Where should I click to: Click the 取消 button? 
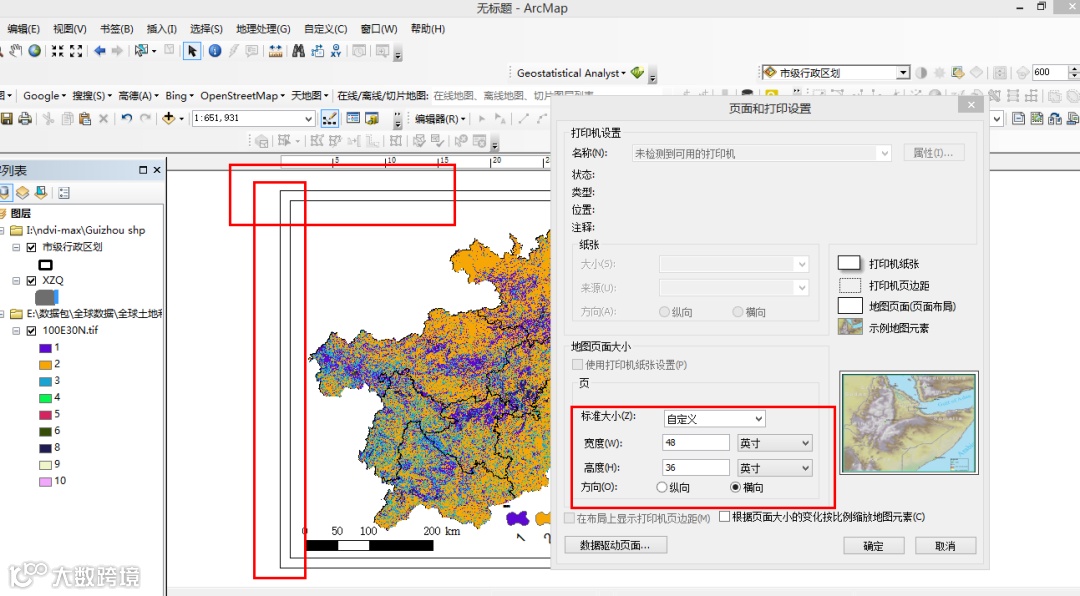pos(946,546)
